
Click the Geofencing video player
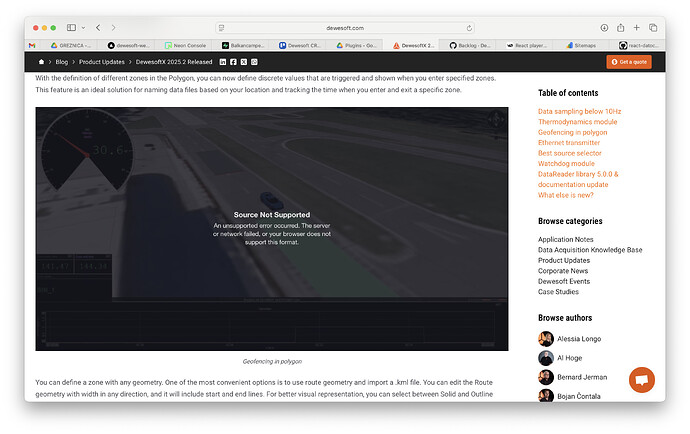coord(271,229)
